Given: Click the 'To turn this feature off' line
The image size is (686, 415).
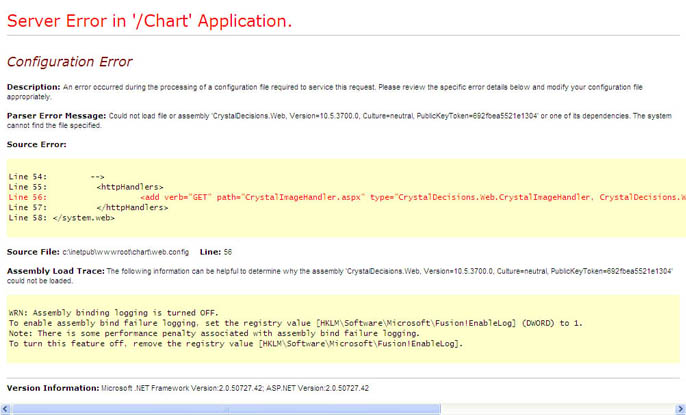Looking at the screenshot, I should tap(236, 343).
